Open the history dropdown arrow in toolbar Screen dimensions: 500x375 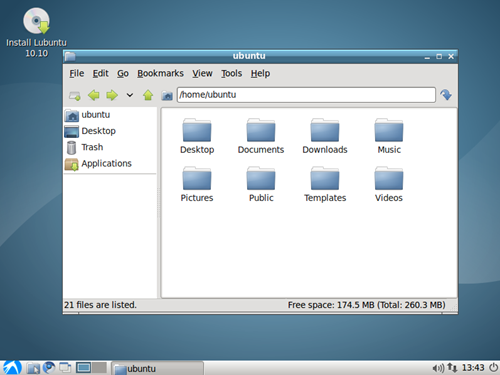point(130,95)
